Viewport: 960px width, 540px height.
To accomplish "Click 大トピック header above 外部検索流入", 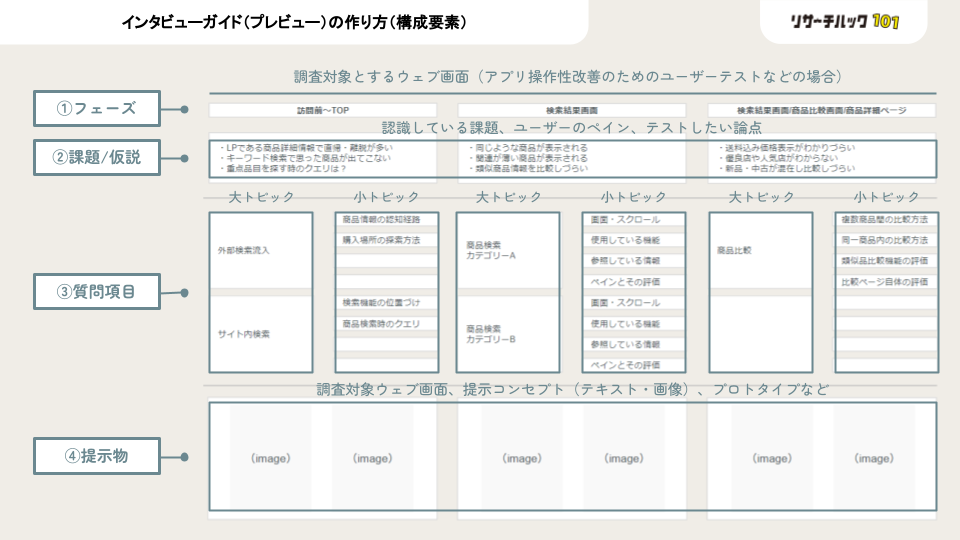I will point(261,197).
